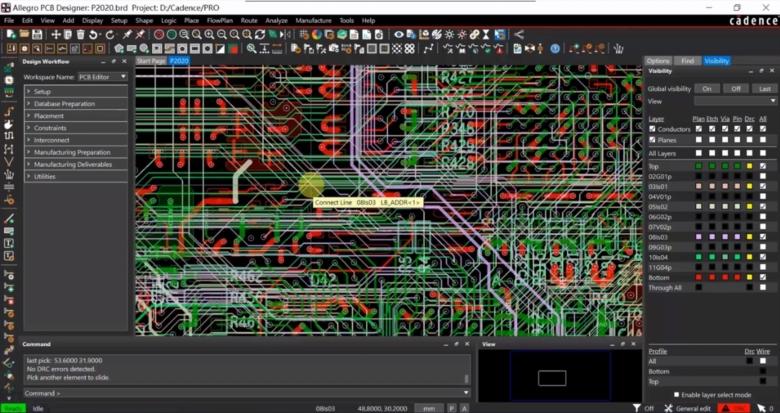Screen dimensions: 780x413
Task: Open the Route menu
Action: [x=248, y=20]
